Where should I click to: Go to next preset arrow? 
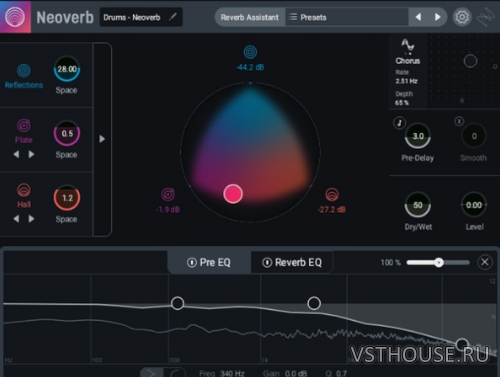[x=438, y=17]
